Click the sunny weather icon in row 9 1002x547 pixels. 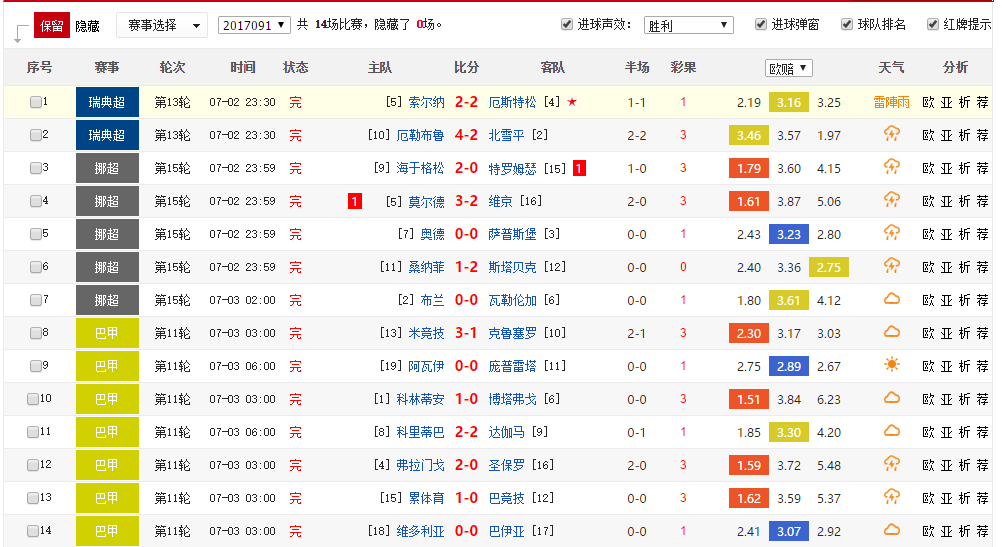892,366
